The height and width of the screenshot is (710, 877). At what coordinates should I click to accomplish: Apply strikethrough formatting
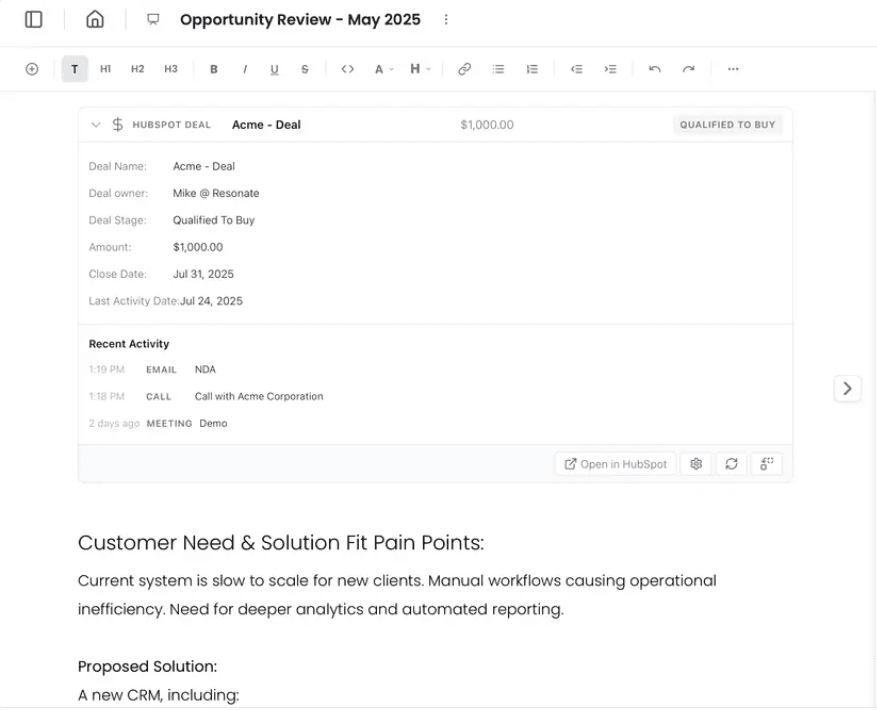pyautogui.click(x=304, y=69)
